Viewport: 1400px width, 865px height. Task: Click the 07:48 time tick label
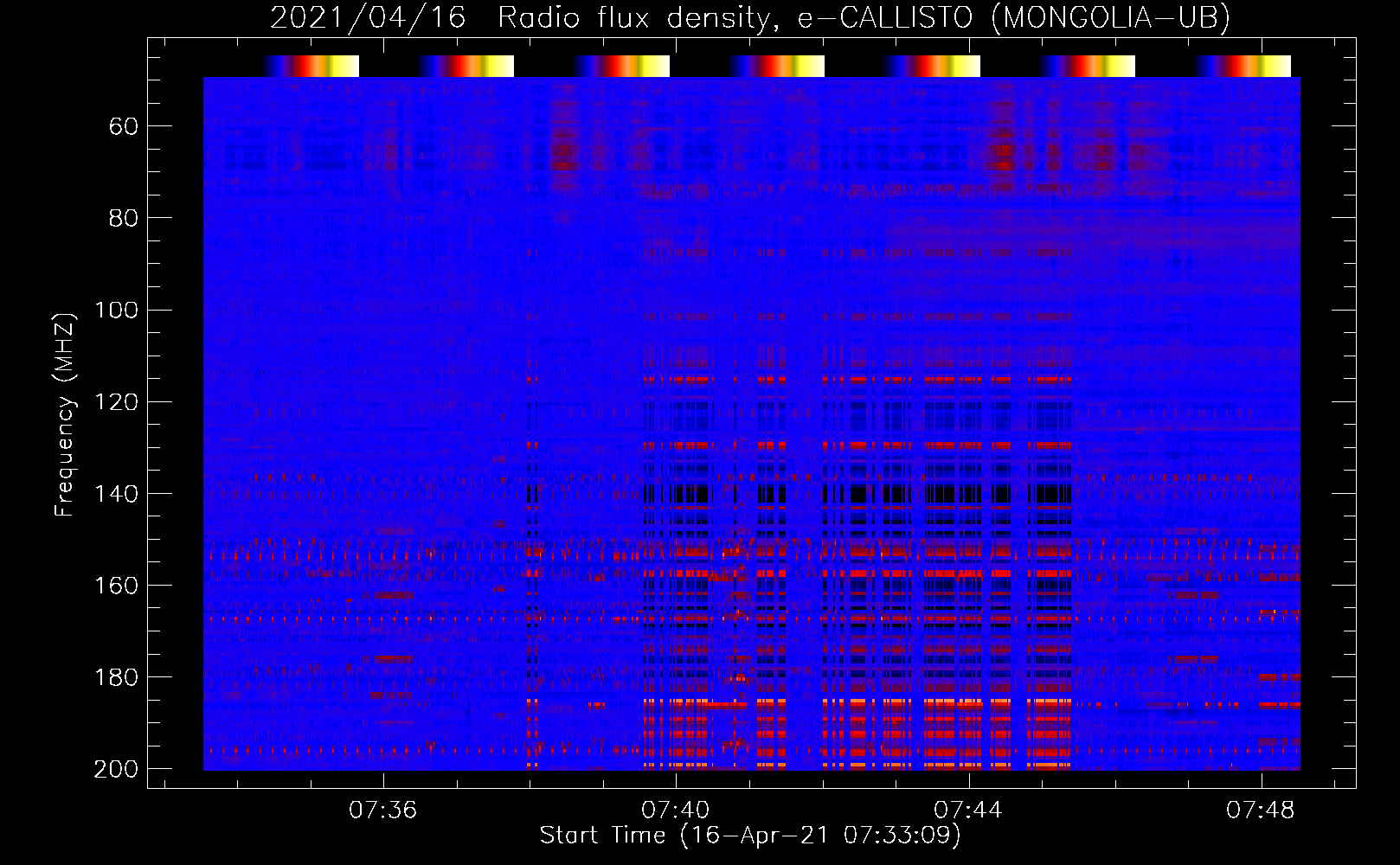pos(1261,810)
